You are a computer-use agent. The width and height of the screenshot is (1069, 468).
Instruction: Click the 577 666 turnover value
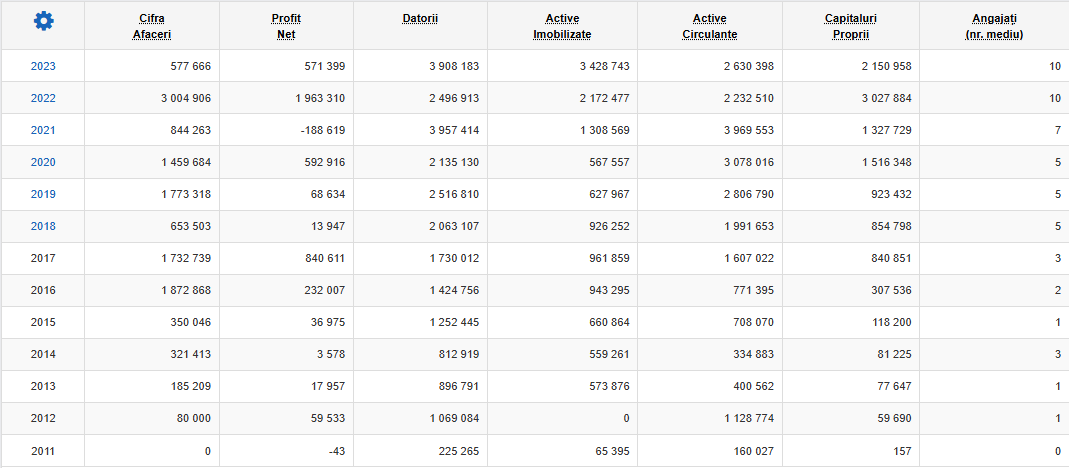[x=191, y=66]
